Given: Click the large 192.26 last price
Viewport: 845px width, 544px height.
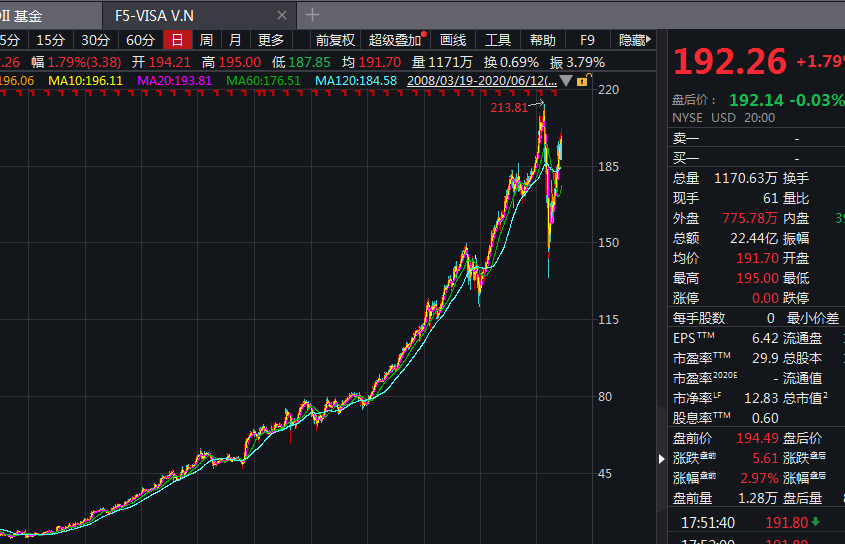Looking at the screenshot, I should [x=730, y=61].
